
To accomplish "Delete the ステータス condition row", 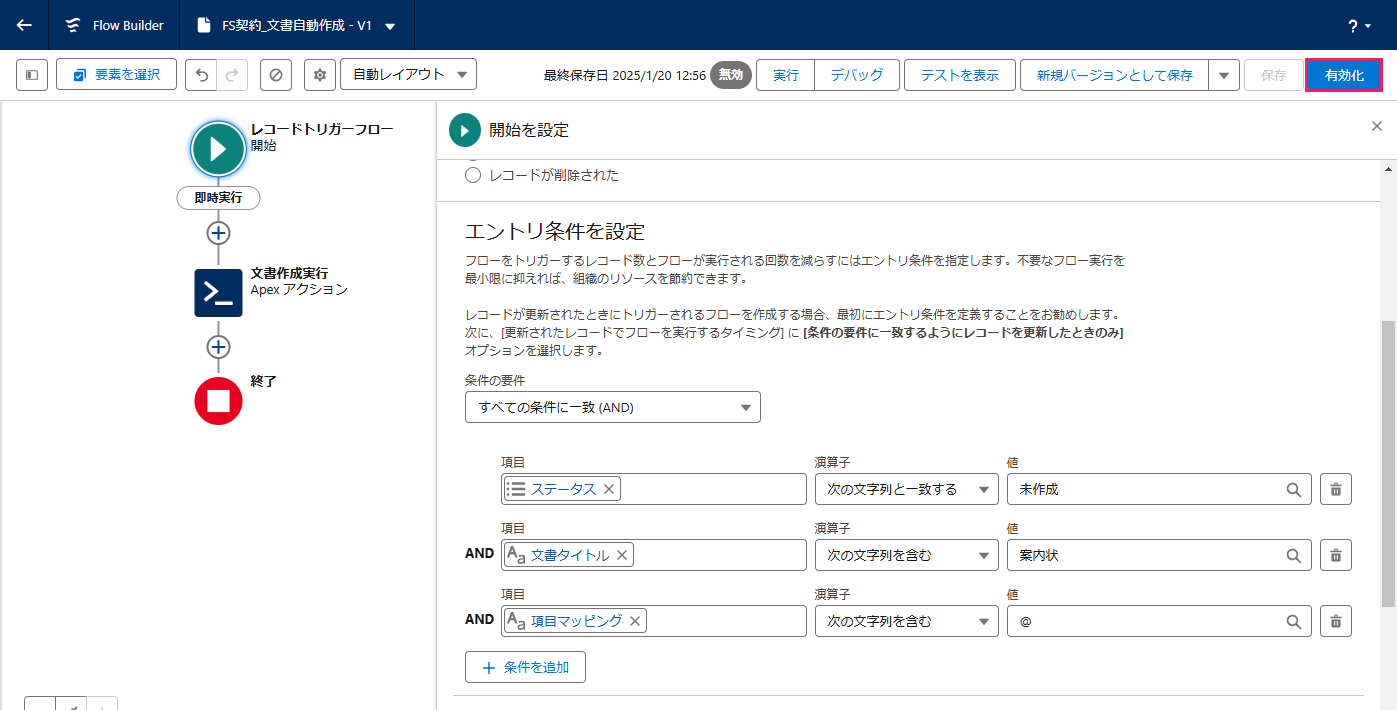I will click(1336, 489).
